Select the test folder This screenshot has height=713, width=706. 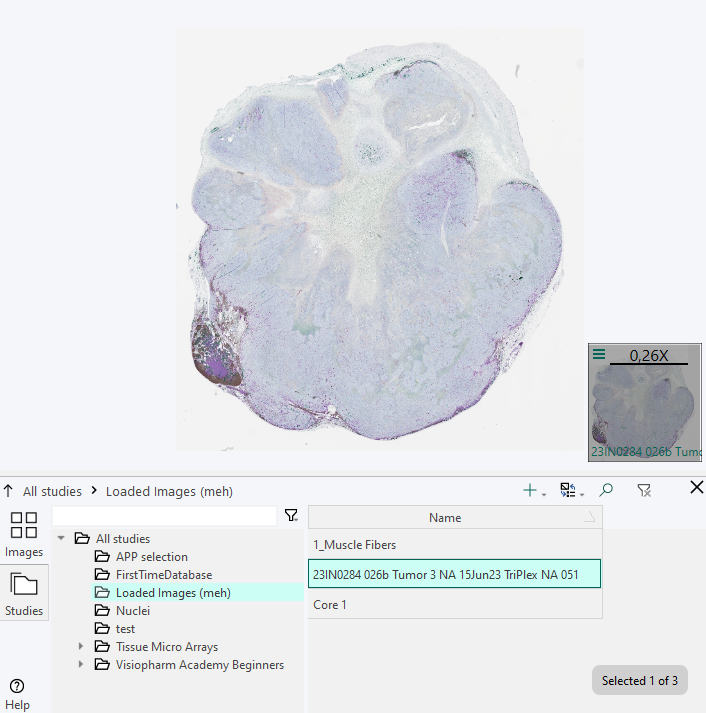point(125,629)
